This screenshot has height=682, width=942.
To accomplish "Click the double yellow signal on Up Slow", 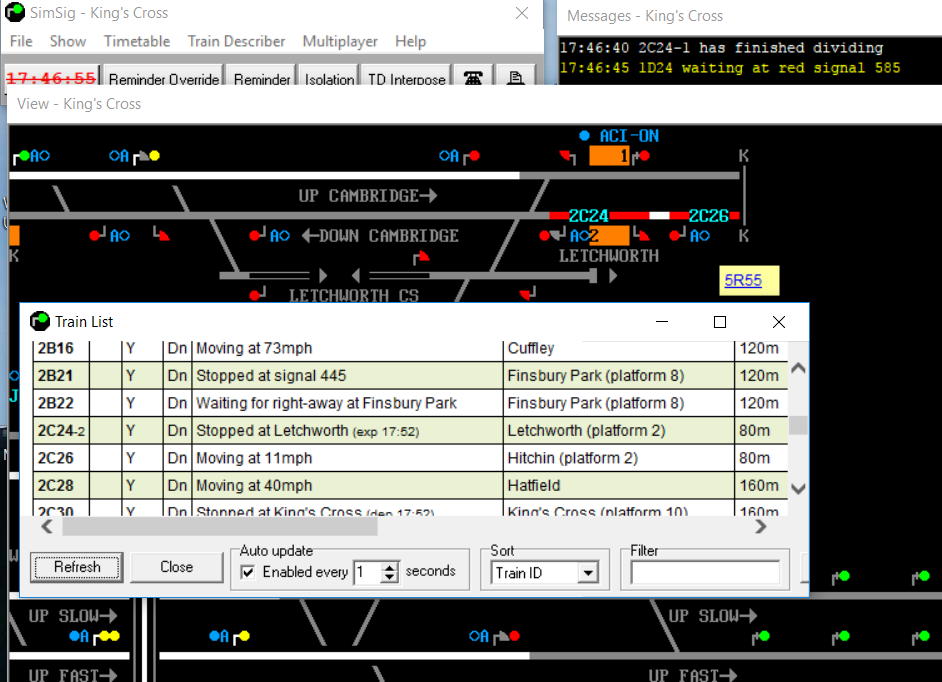I will (108, 636).
